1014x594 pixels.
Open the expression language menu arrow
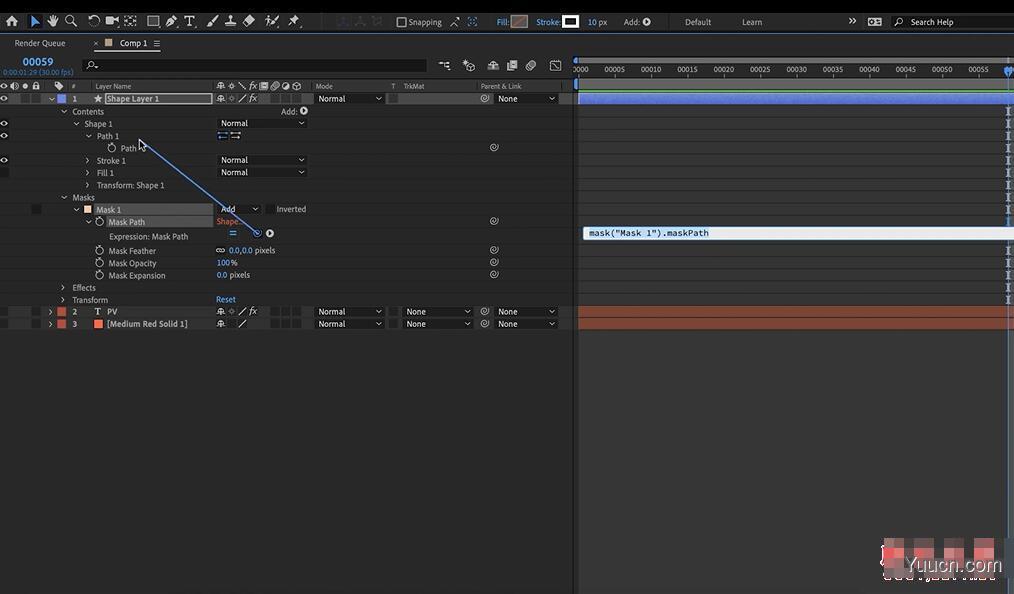[270, 233]
